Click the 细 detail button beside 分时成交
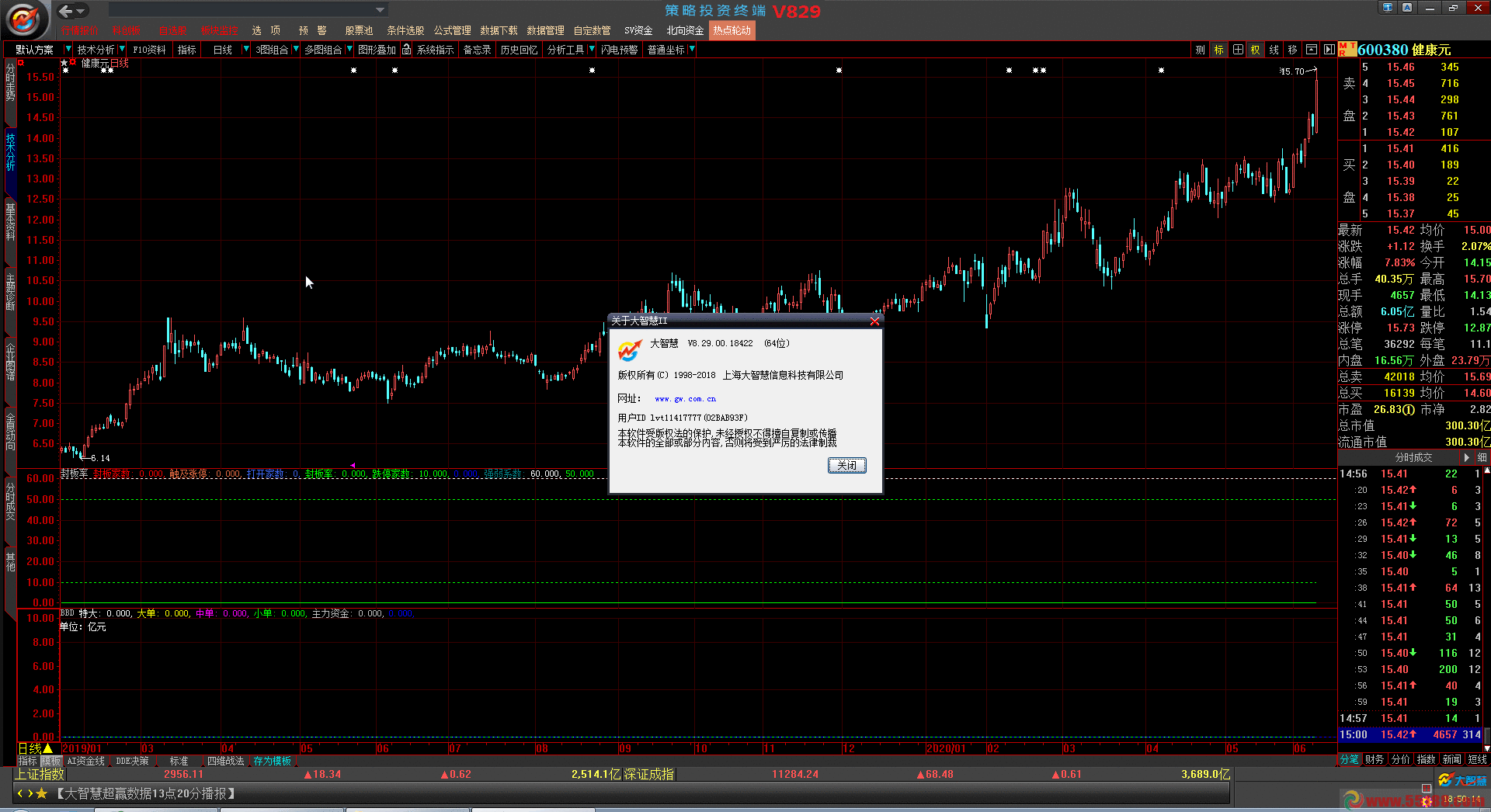The width and height of the screenshot is (1491, 812). pos(1482,457)
